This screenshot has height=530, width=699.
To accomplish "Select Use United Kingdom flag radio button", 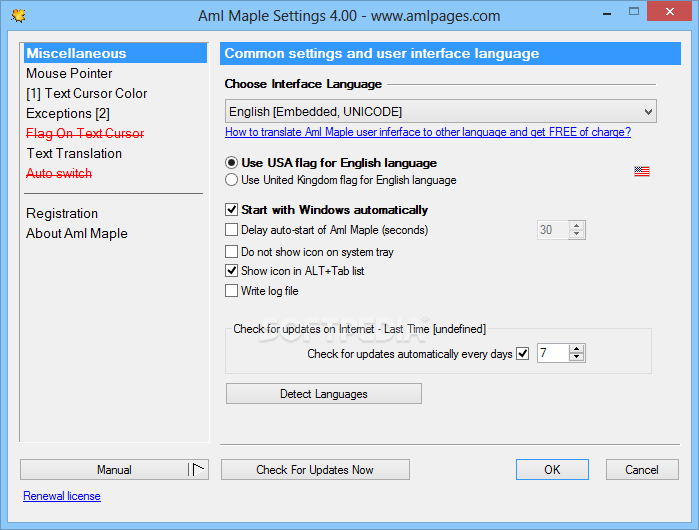I will [231, 180].
